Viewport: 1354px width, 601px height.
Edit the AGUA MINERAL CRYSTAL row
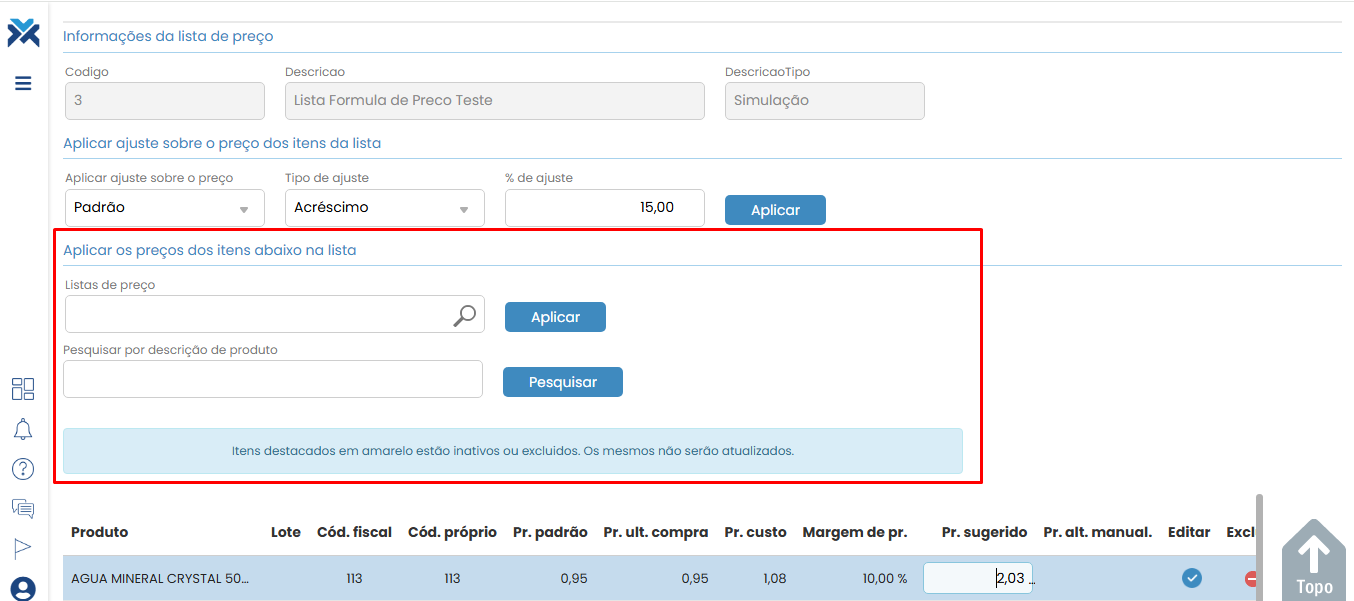(1191, 578)
